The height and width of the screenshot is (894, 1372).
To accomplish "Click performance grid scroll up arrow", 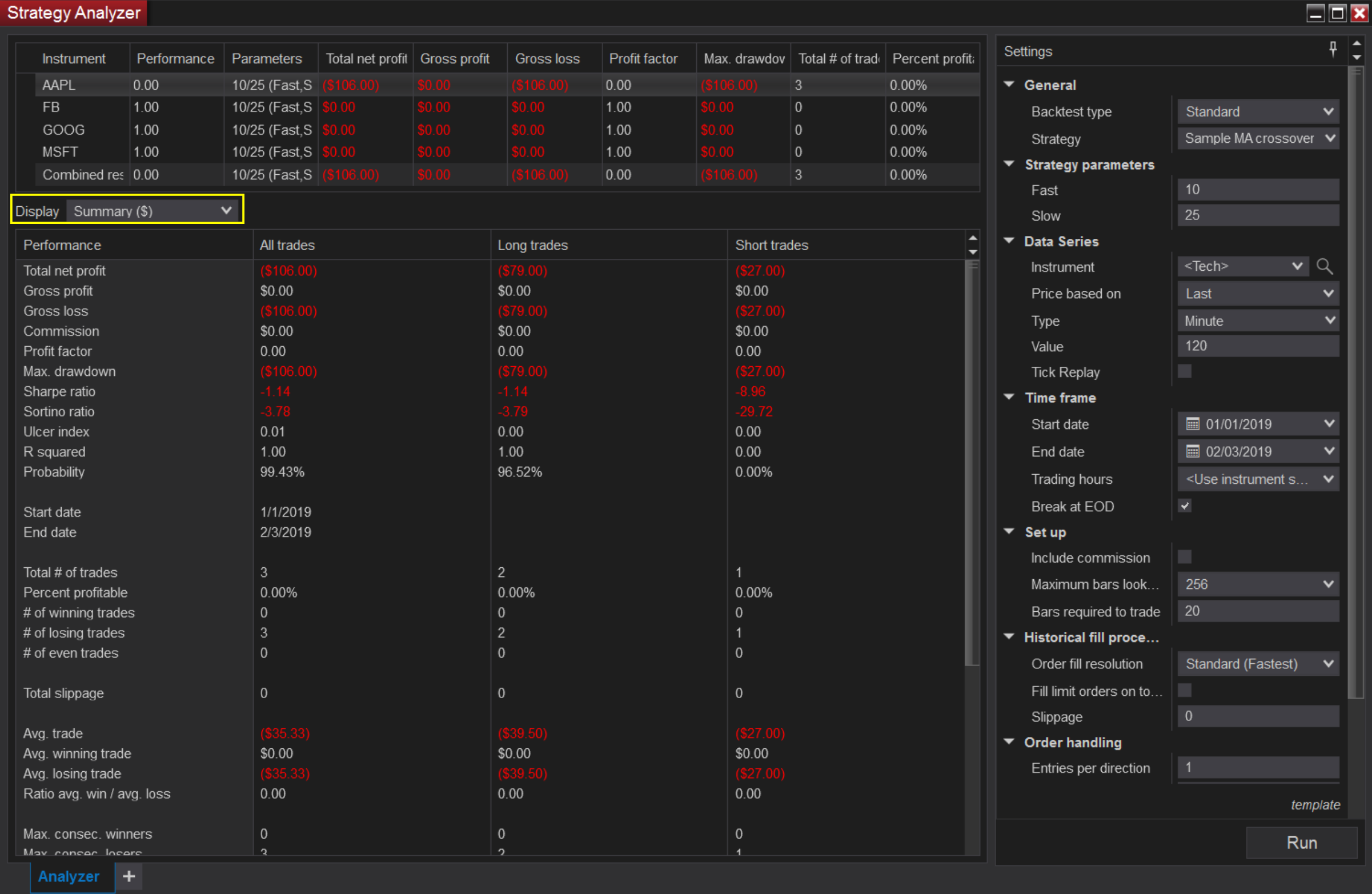I will [x=973, y=238].
